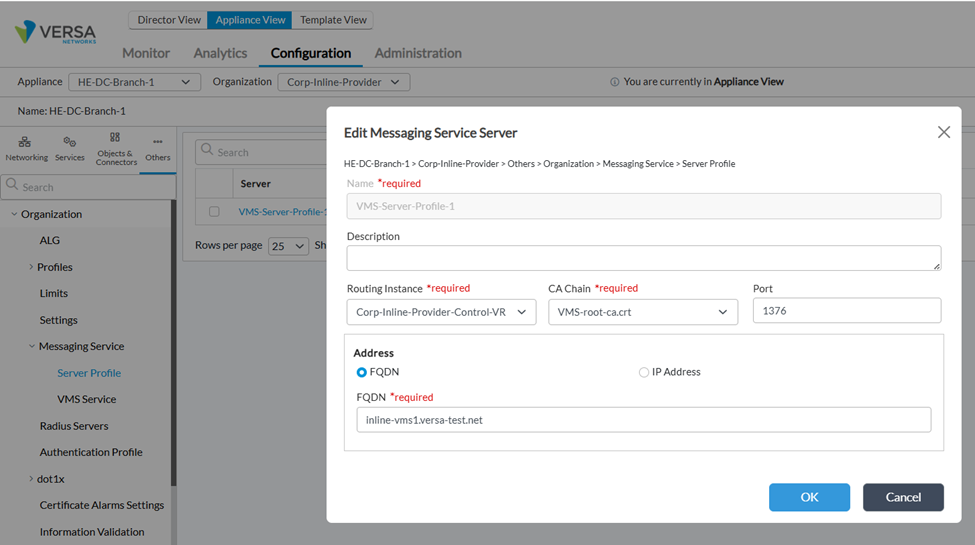Select Server Profile in the tree

(89, 373)
